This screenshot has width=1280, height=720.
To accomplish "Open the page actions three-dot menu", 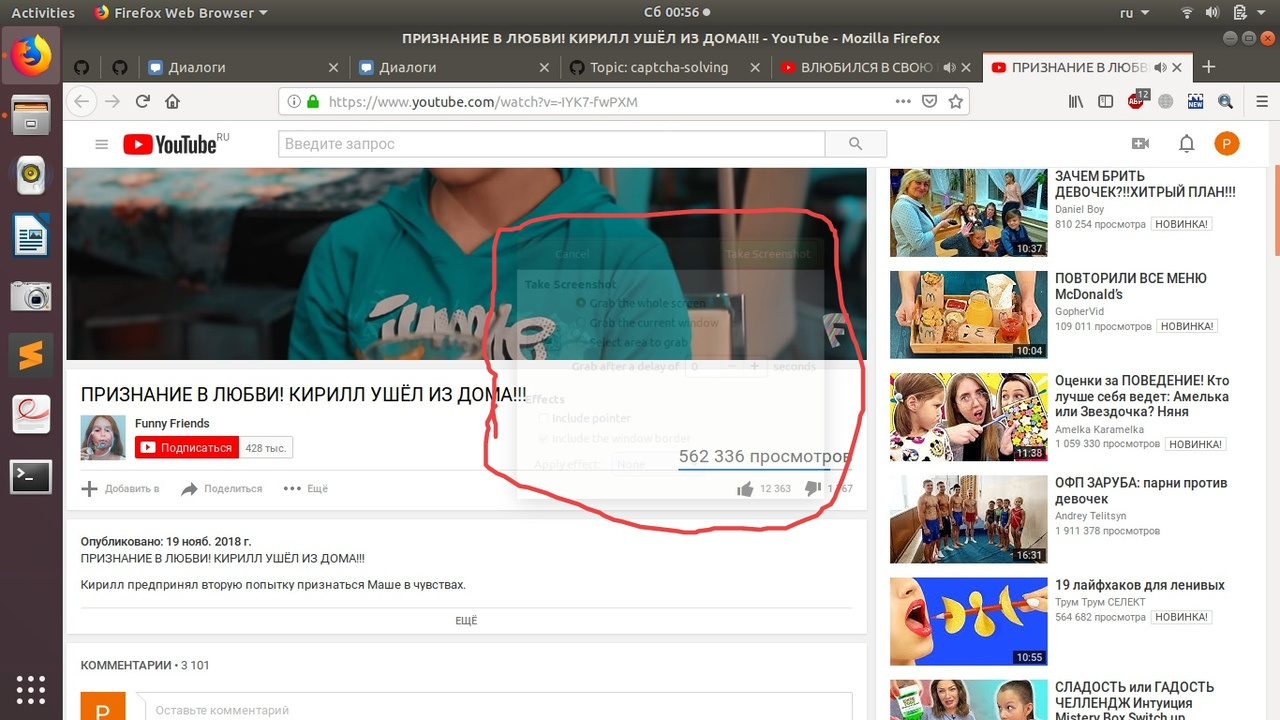I will pyautogui.click(x=903, y=101).
